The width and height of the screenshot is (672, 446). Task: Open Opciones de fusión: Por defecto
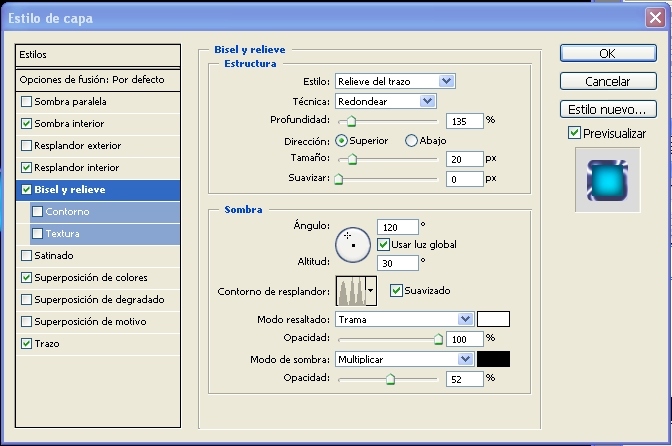(x=98, y=80)
